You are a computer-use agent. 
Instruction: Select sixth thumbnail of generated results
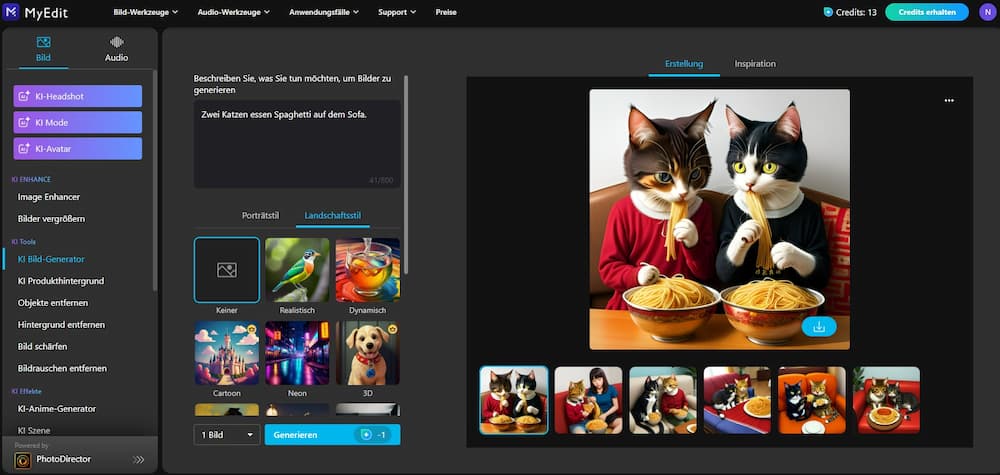pyautogui.click(x=886, y=400)
